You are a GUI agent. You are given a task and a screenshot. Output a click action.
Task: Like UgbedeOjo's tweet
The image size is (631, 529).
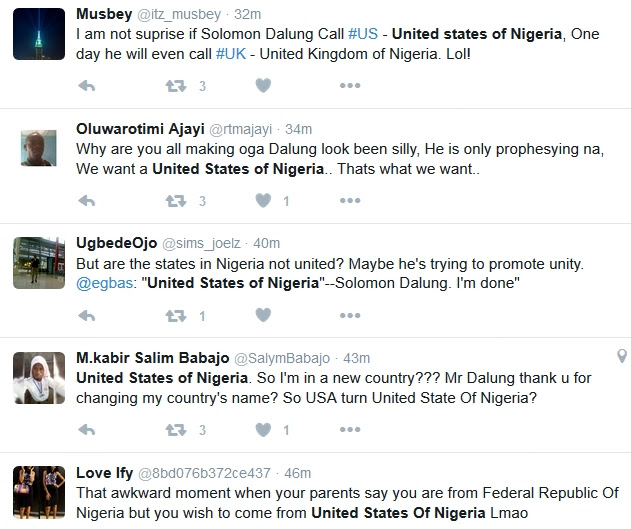point(263,315)
